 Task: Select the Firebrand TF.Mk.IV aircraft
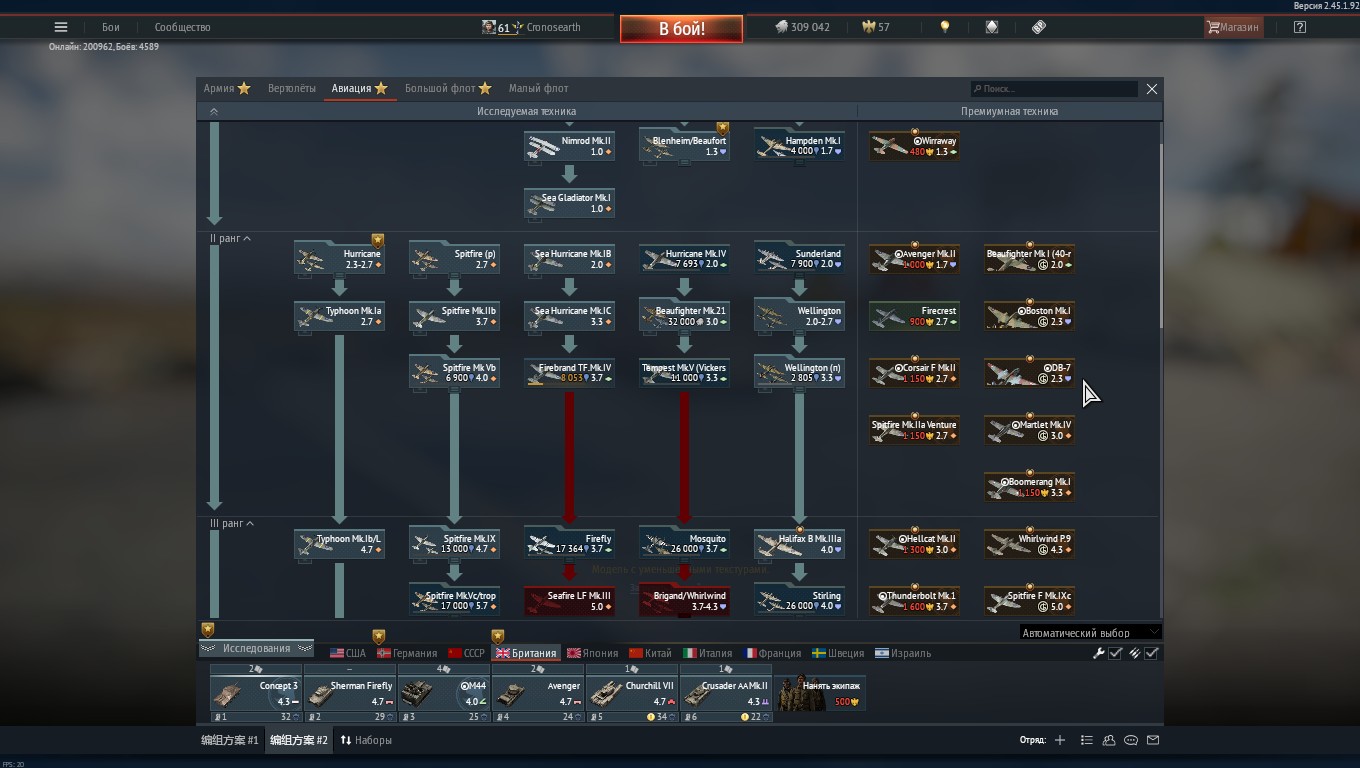[570, 373]
